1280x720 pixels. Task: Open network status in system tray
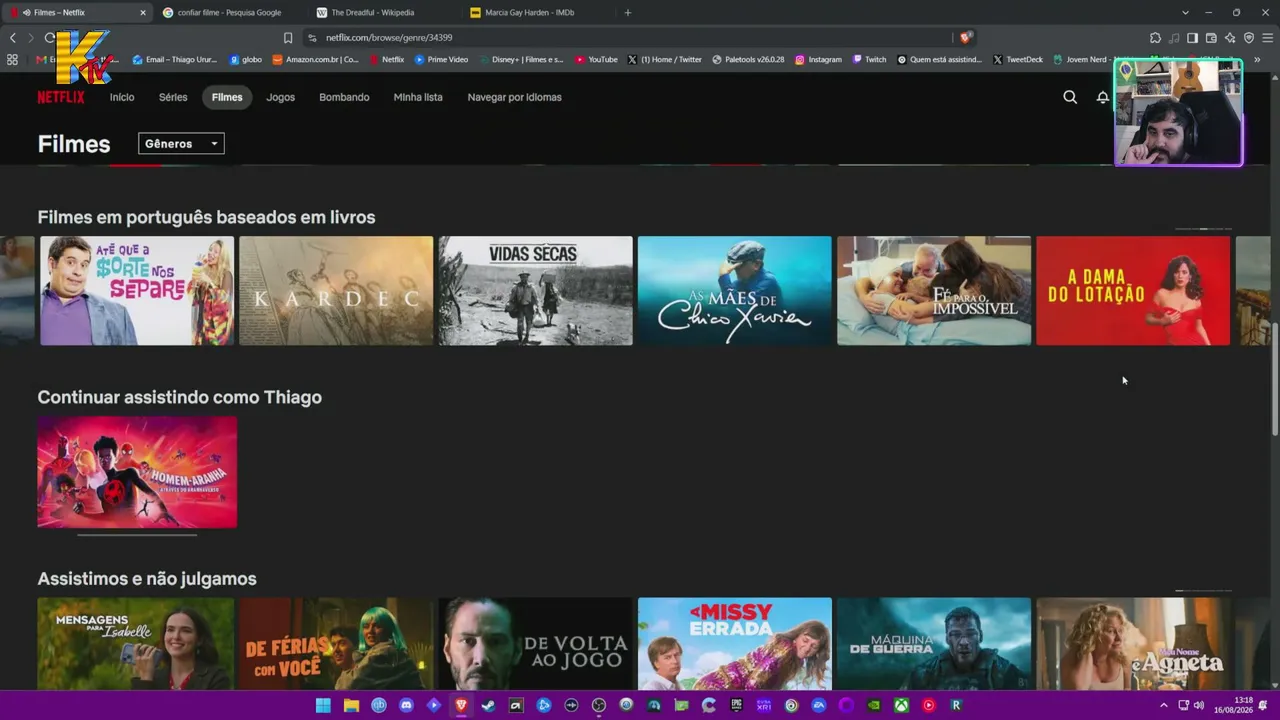point(1183,705)
